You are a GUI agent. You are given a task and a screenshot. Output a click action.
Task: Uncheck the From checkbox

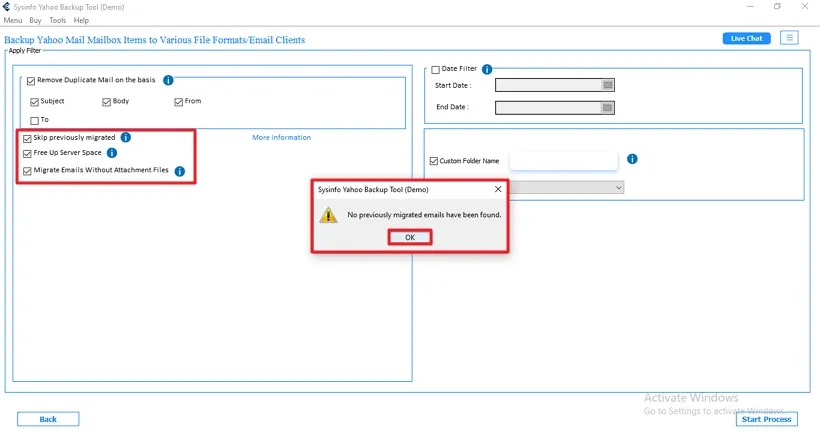point(178,101)
